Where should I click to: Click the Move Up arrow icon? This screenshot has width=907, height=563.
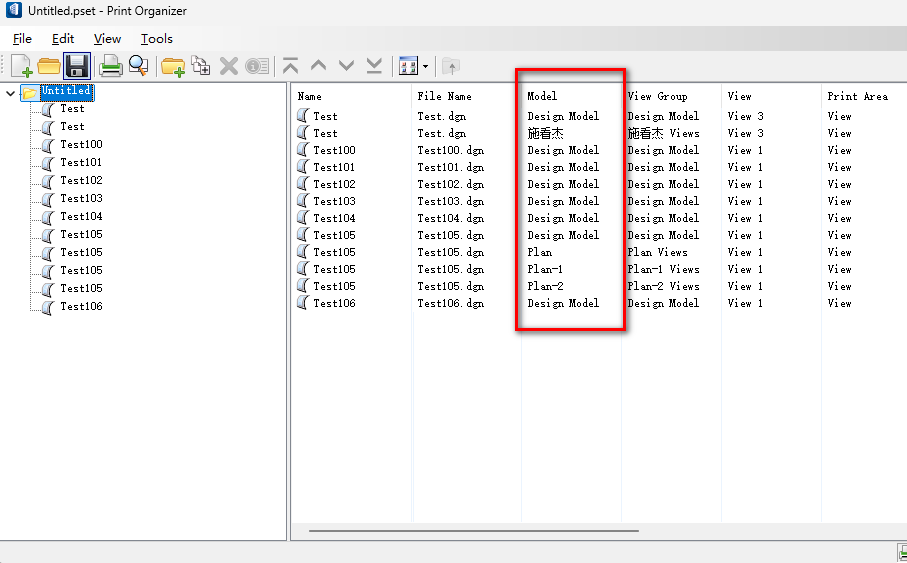click(318, 65)
